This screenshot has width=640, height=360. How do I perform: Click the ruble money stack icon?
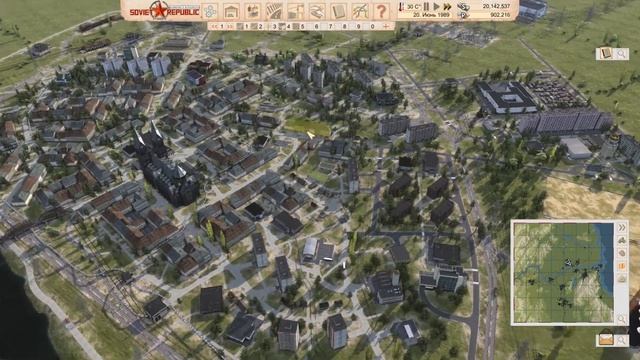pos(463,6)
